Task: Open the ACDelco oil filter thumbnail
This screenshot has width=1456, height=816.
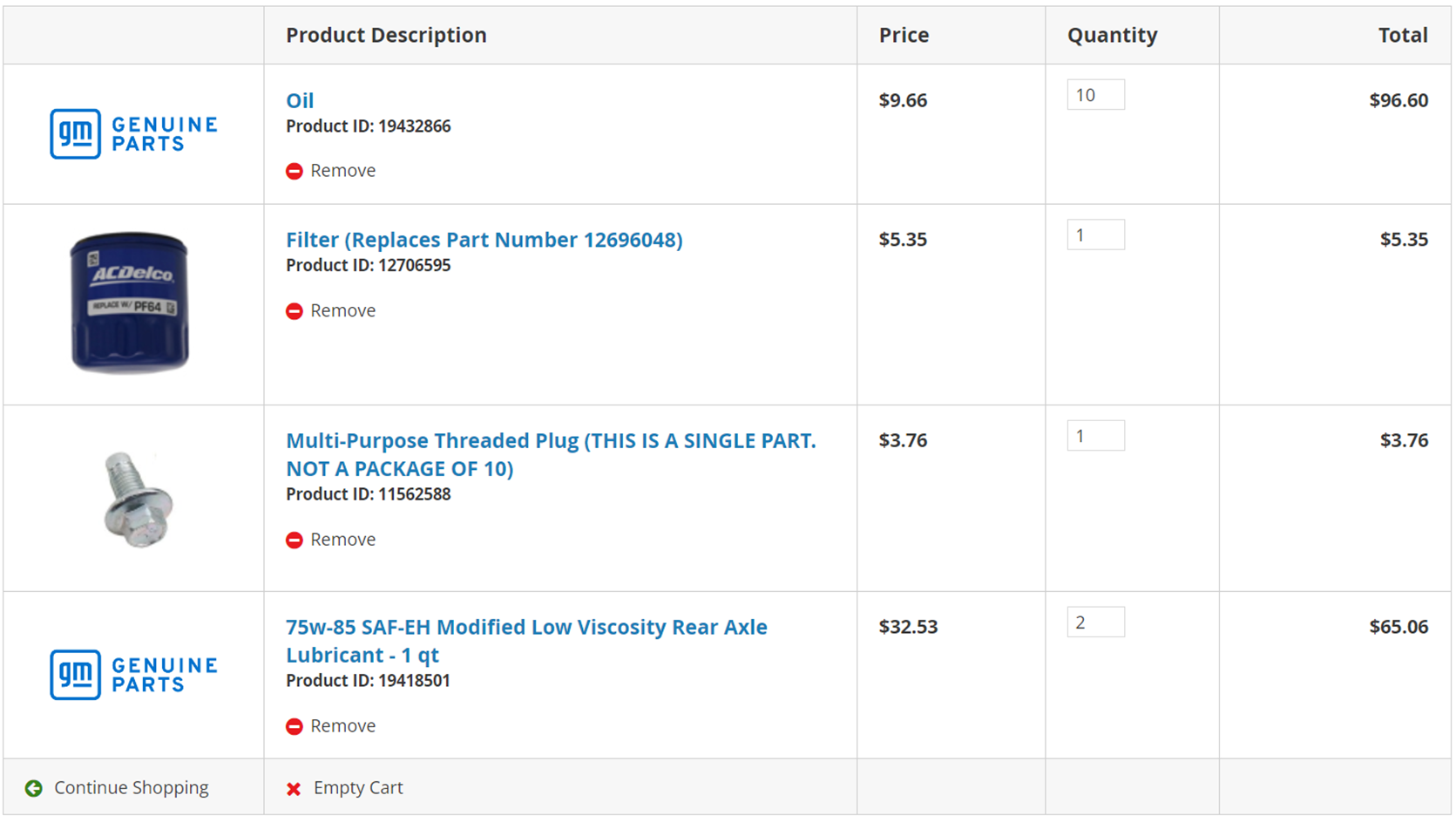Action: pos(130,303)
